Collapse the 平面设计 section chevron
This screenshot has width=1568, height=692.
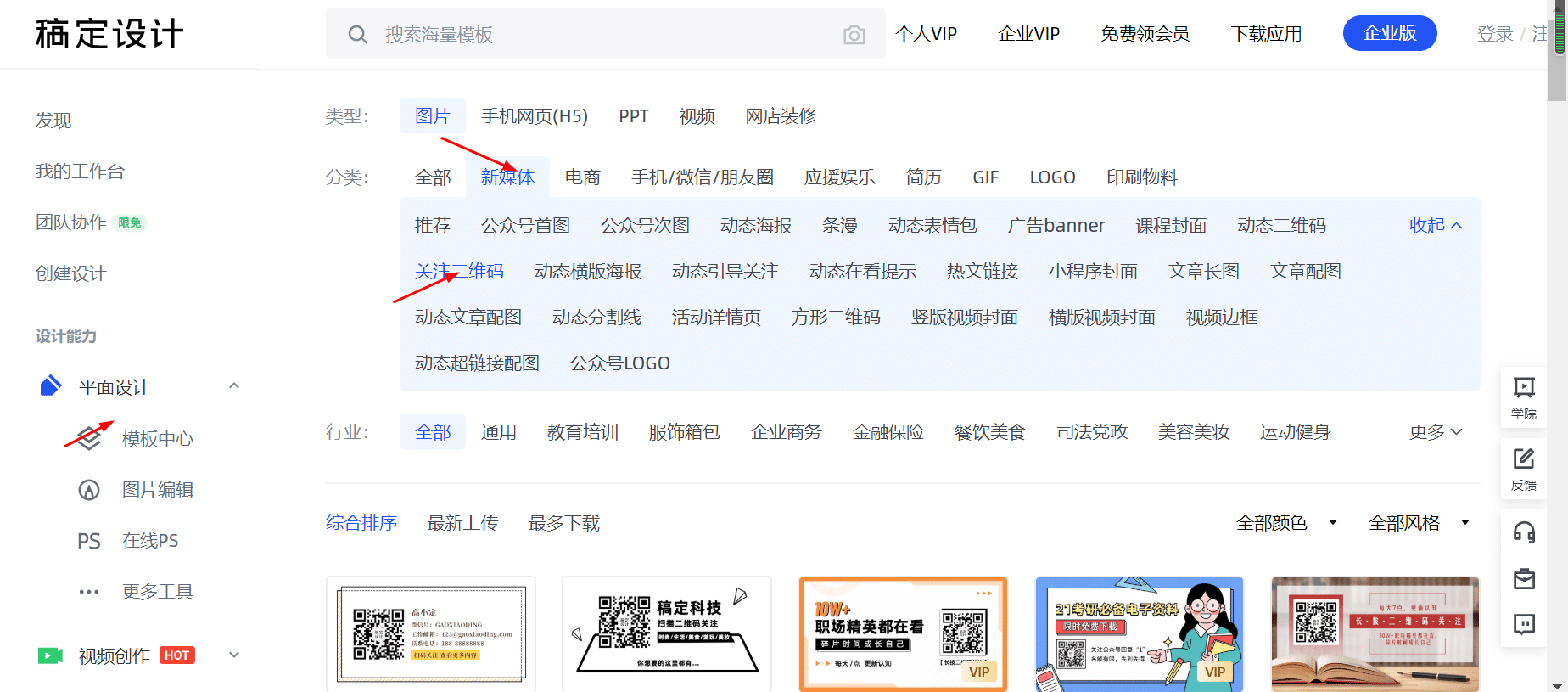point(234,386)
